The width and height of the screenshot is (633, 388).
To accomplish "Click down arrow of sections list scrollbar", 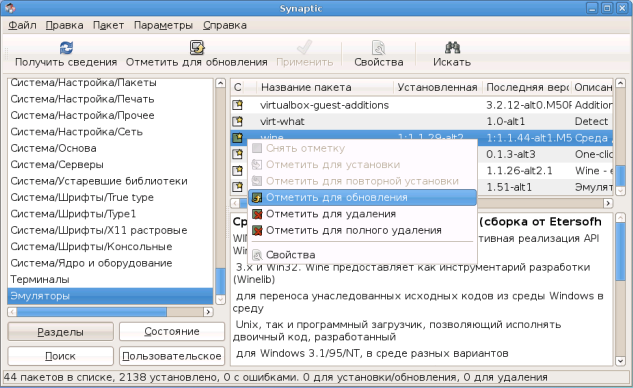I will pos(220,299).
